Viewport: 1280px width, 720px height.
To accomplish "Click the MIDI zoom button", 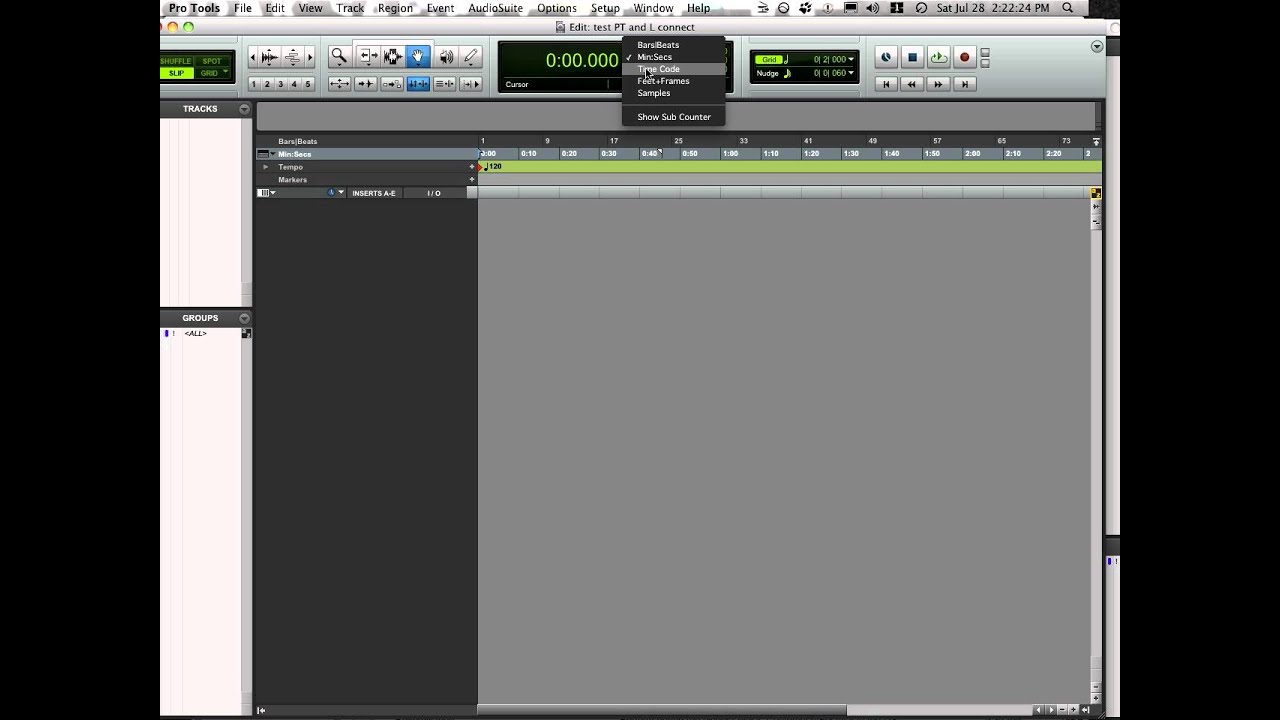I will (x=293, y=57).
